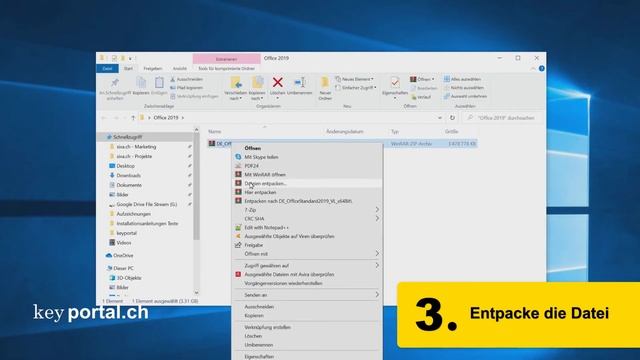Click the Einfügen ribbon icon
This screenshot has height=360, width=640.
pyautogui.click(x=159, y=83)
